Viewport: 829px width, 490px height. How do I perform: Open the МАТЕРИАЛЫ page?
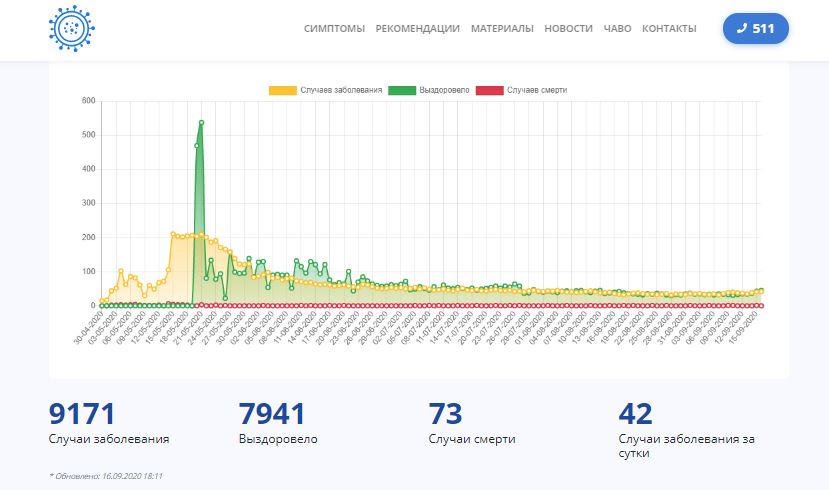pyautogui.click(x=502, y=29)
